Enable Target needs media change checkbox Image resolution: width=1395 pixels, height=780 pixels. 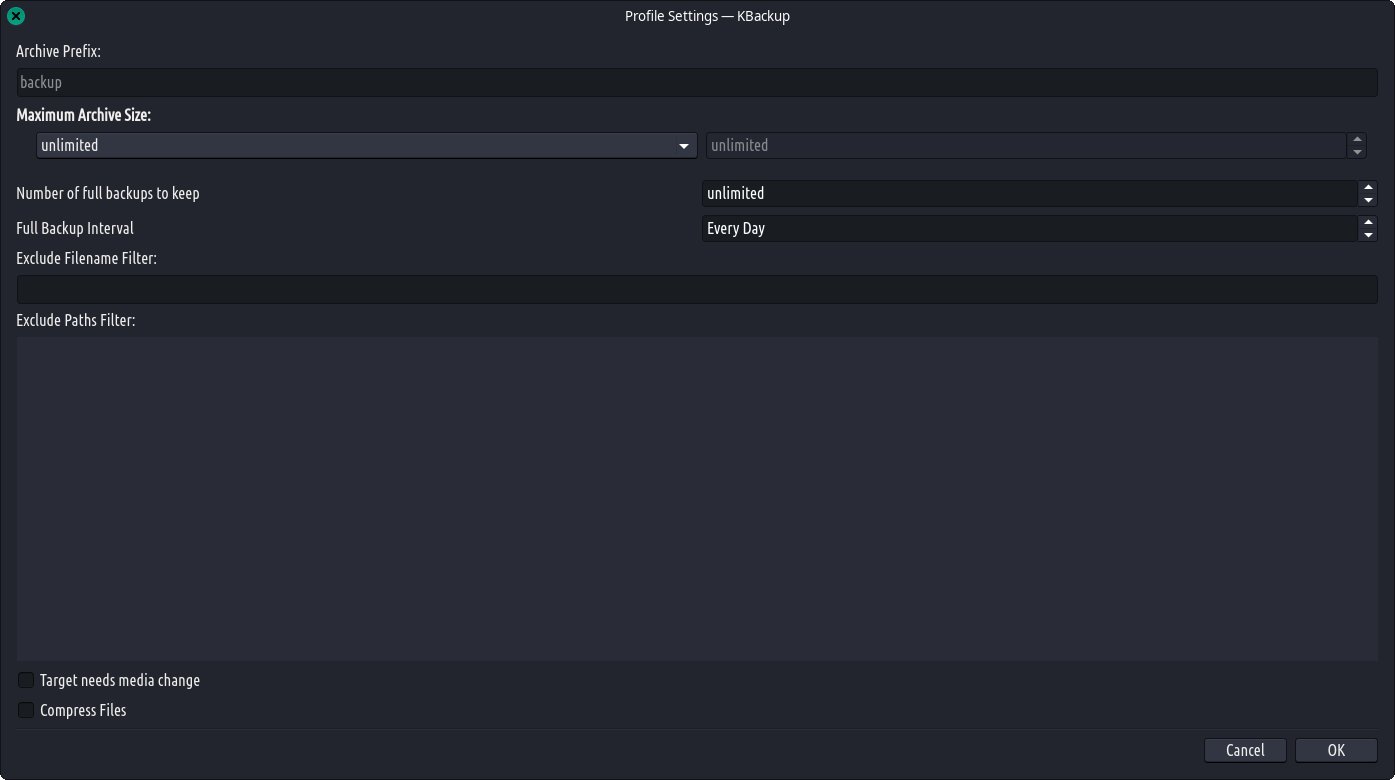point(26,680)
